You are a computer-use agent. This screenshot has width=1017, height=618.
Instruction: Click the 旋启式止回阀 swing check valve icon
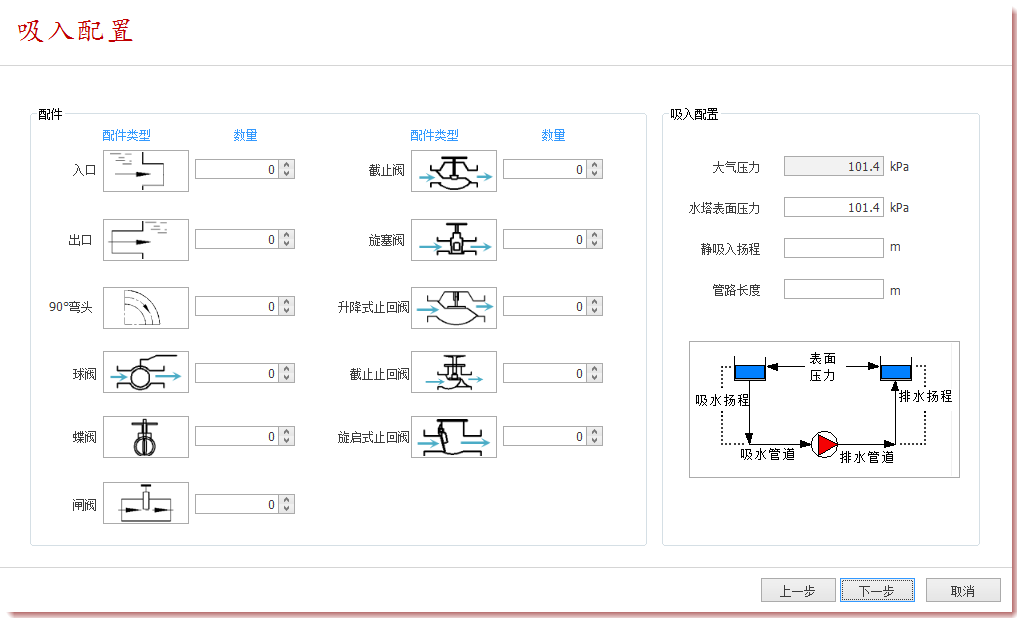click(454, 437)
